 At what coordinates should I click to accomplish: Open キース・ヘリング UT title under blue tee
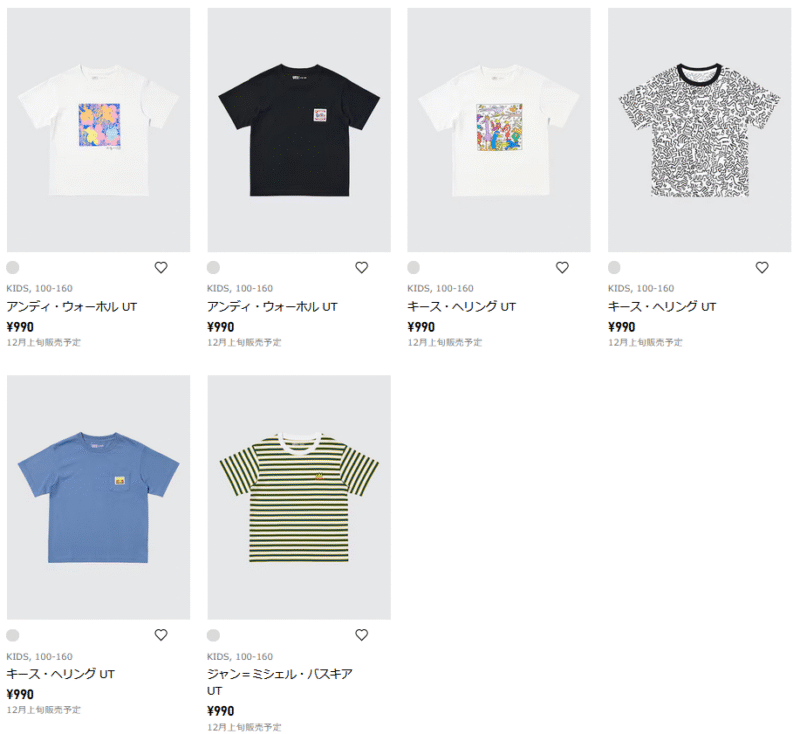point(61,674)
